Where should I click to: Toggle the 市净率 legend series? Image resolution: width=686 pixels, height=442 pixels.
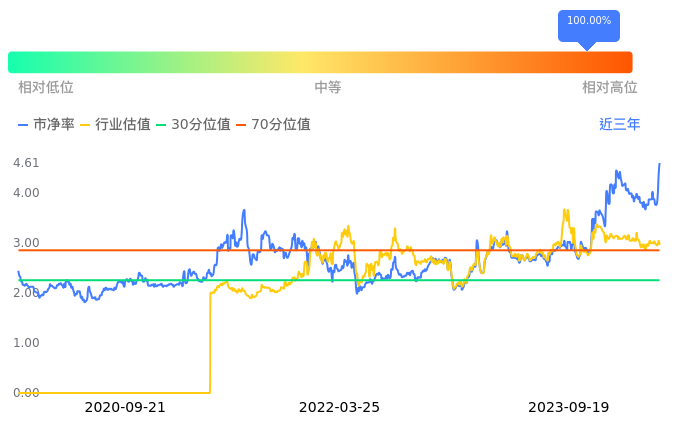(46, 125)
